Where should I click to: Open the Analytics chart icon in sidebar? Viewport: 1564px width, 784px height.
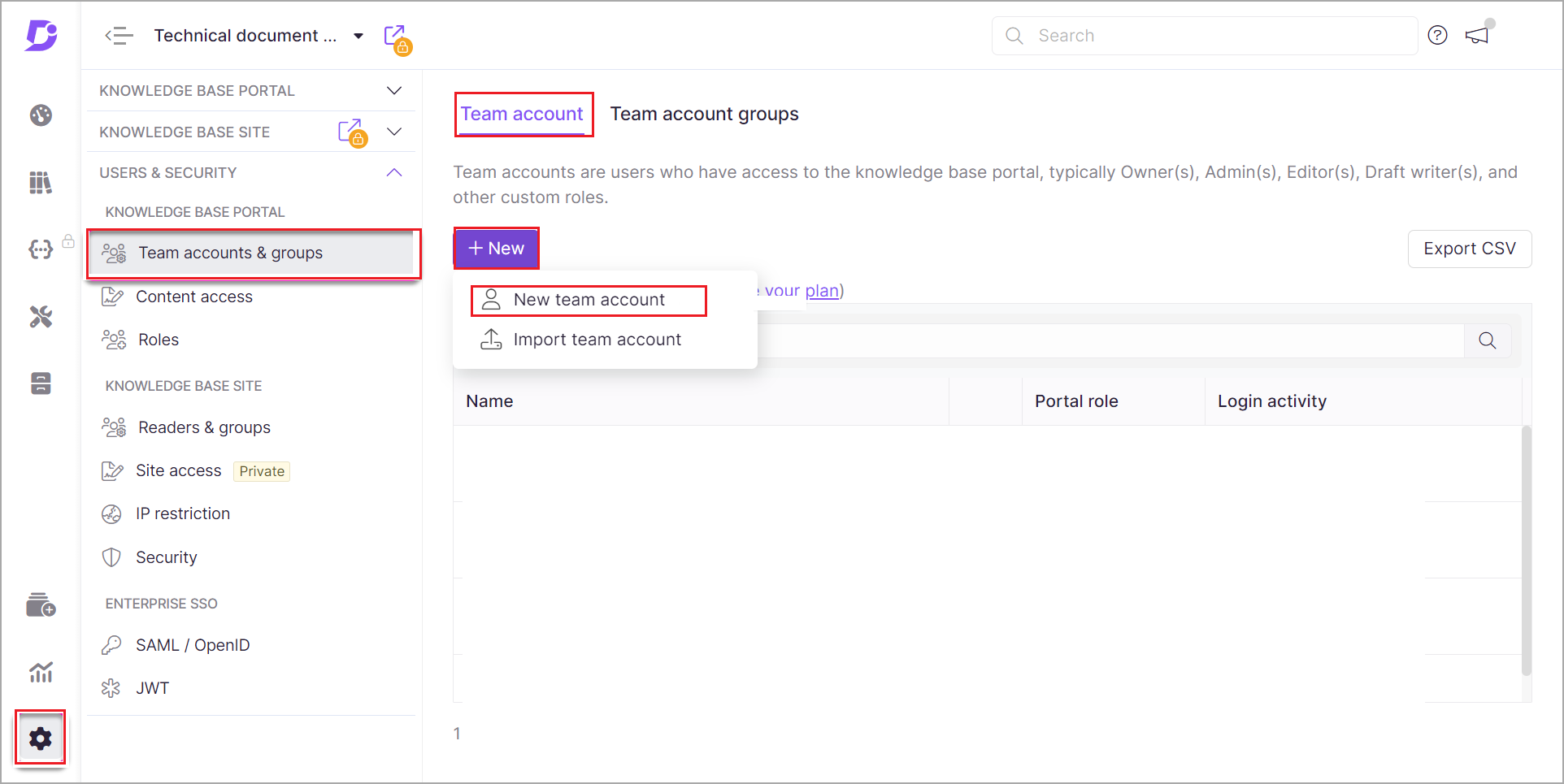[41, 672]
